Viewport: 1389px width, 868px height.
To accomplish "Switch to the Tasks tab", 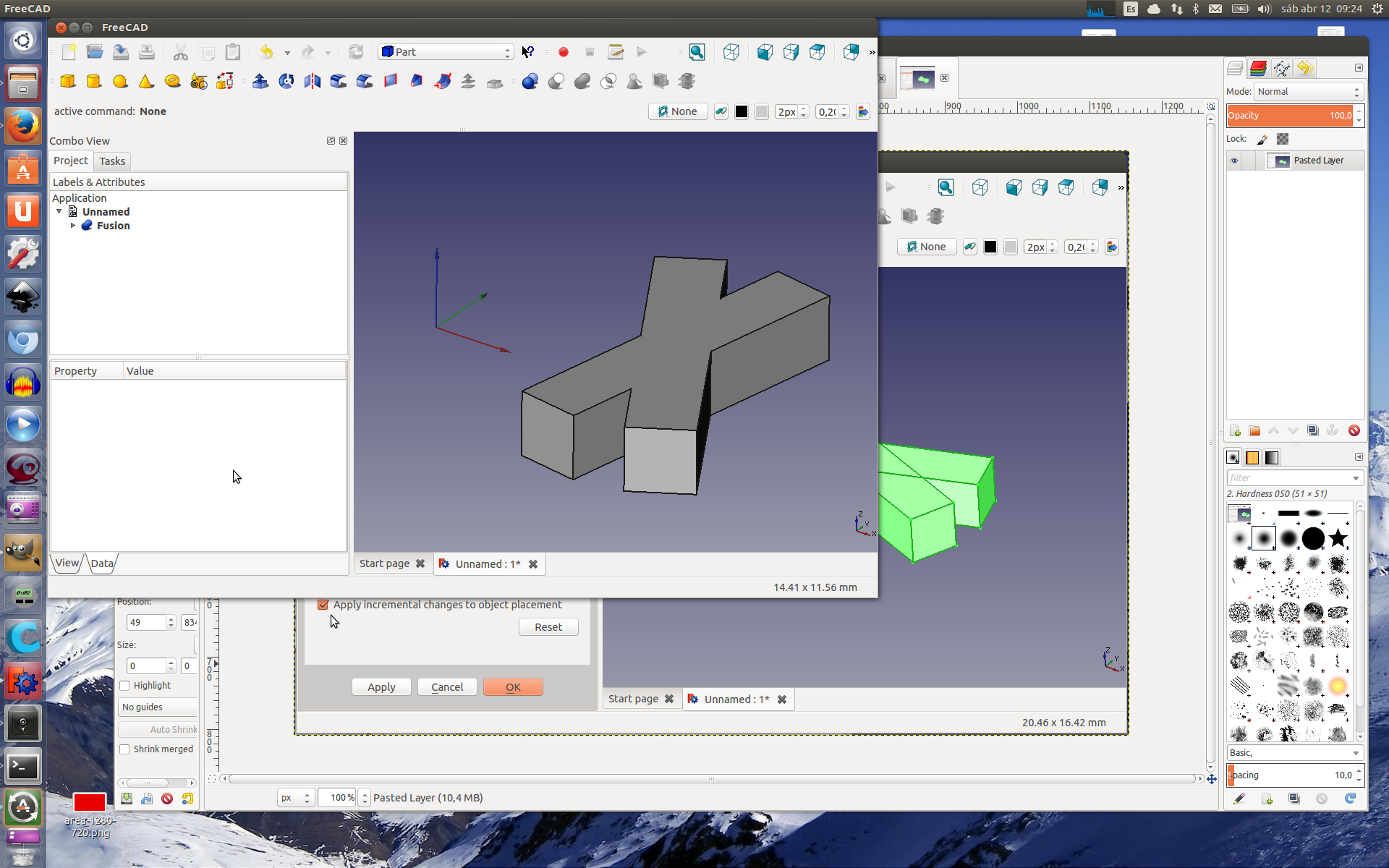I will (112, 161).
